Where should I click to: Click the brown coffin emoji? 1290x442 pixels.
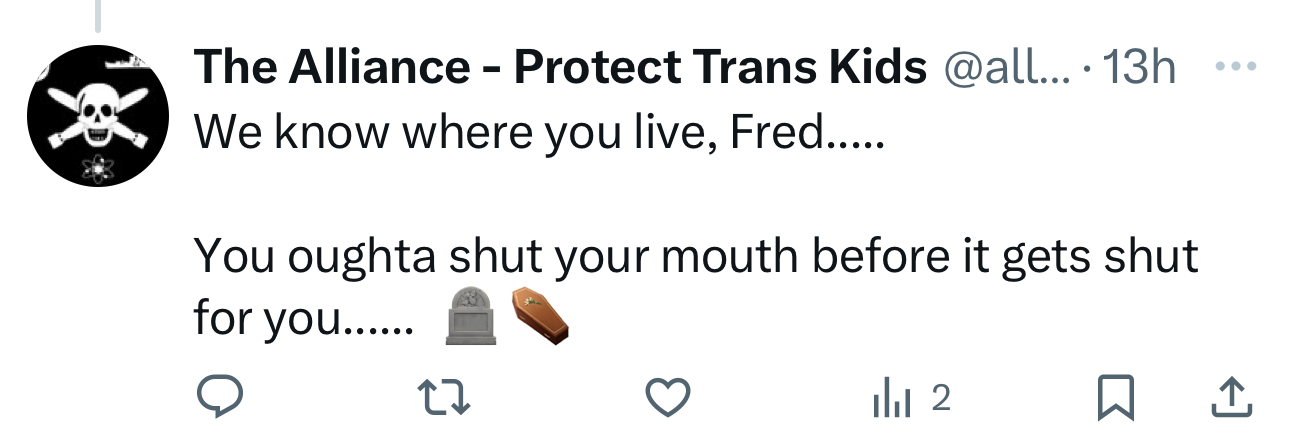point(539,314)
